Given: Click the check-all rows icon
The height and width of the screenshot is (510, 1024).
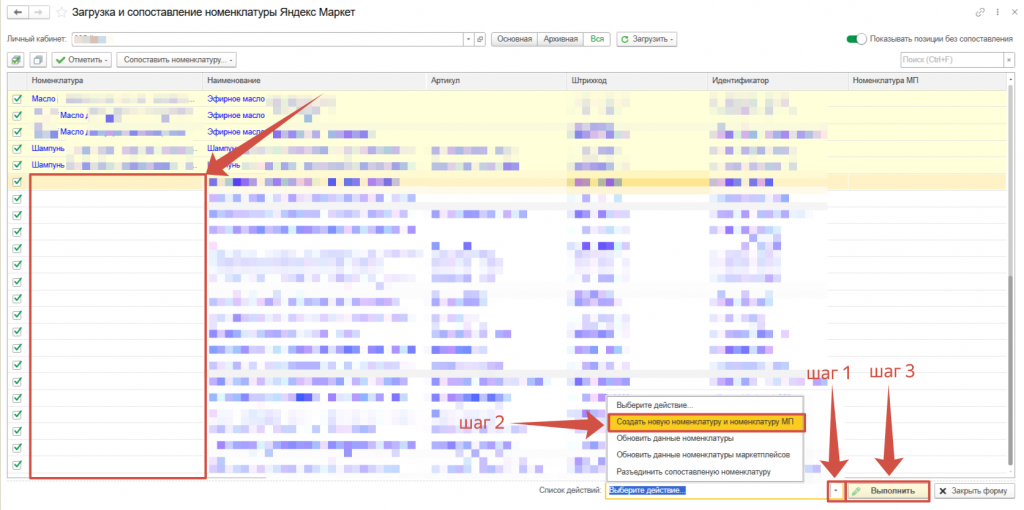Looking at the screenshot, I should point(15,60).
